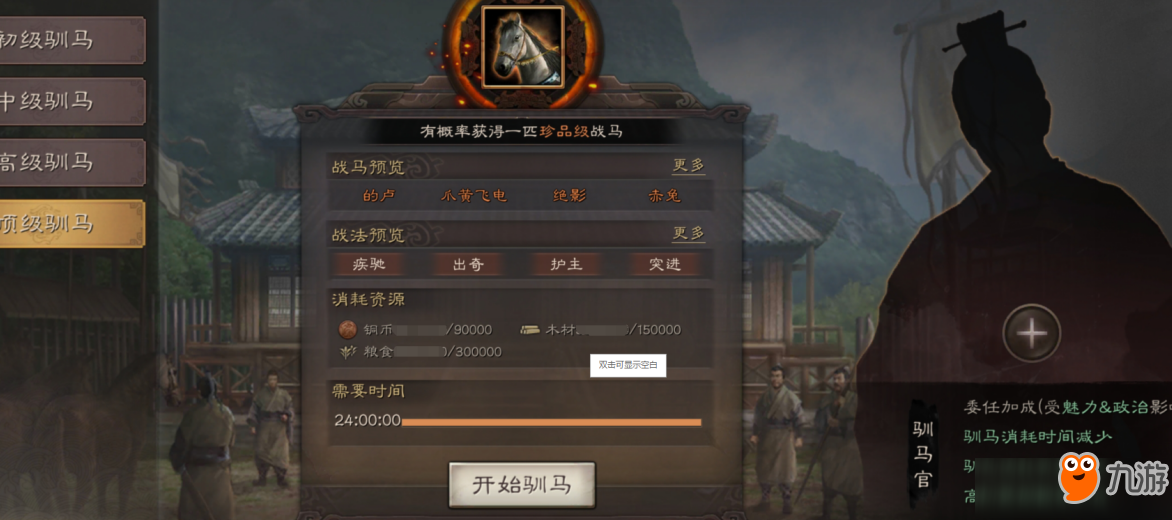Viewport: 1172px width, 520px height.
Task: Click the orange time progress bar
Action: pos(552,422)
